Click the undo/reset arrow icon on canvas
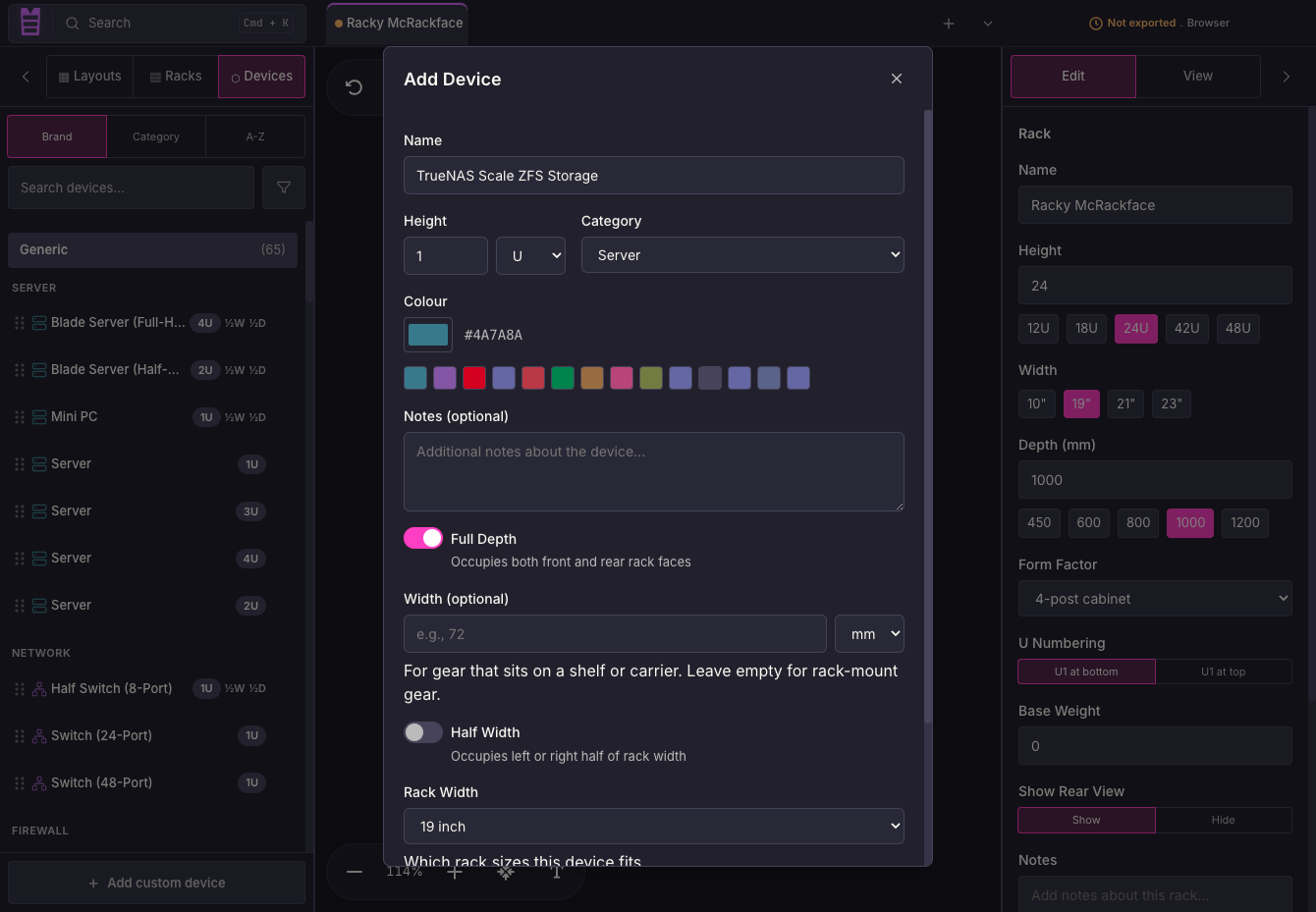 click(x=355, y=87)
